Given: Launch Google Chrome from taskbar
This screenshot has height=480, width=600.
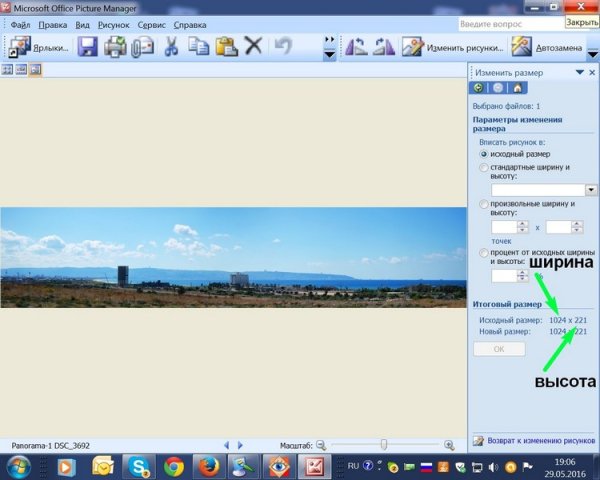Looking at the screenshot, I should click(174, 467).
